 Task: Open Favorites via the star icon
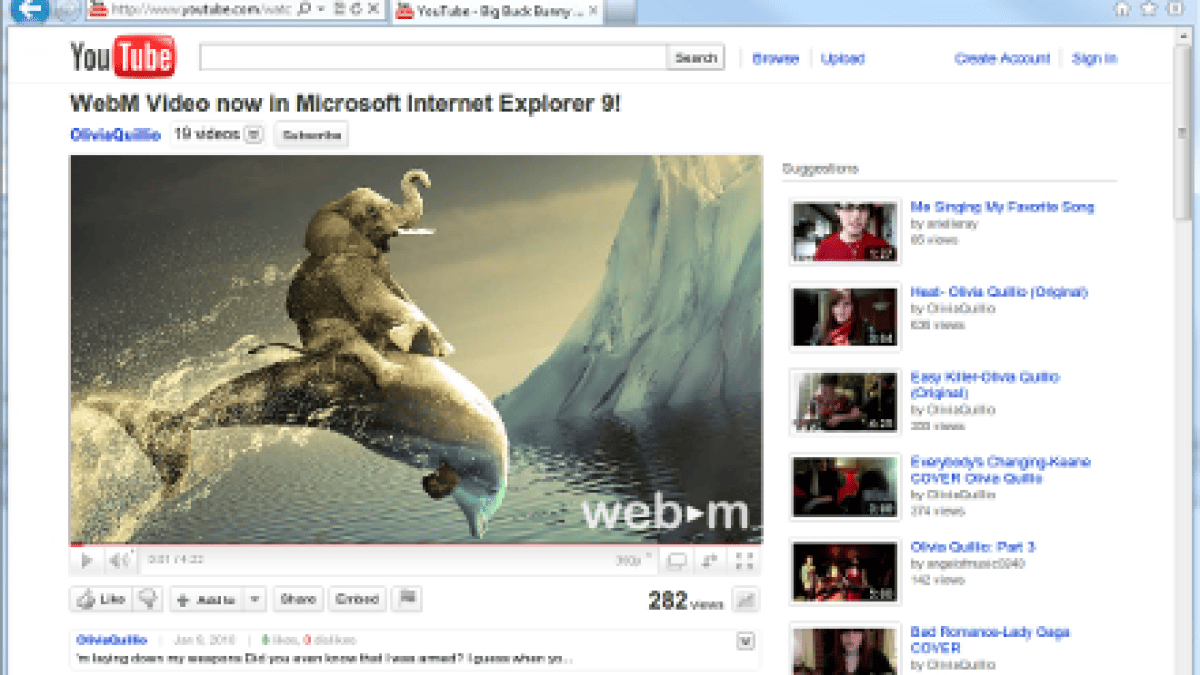pyautogui.click(x=1148, y=9)
